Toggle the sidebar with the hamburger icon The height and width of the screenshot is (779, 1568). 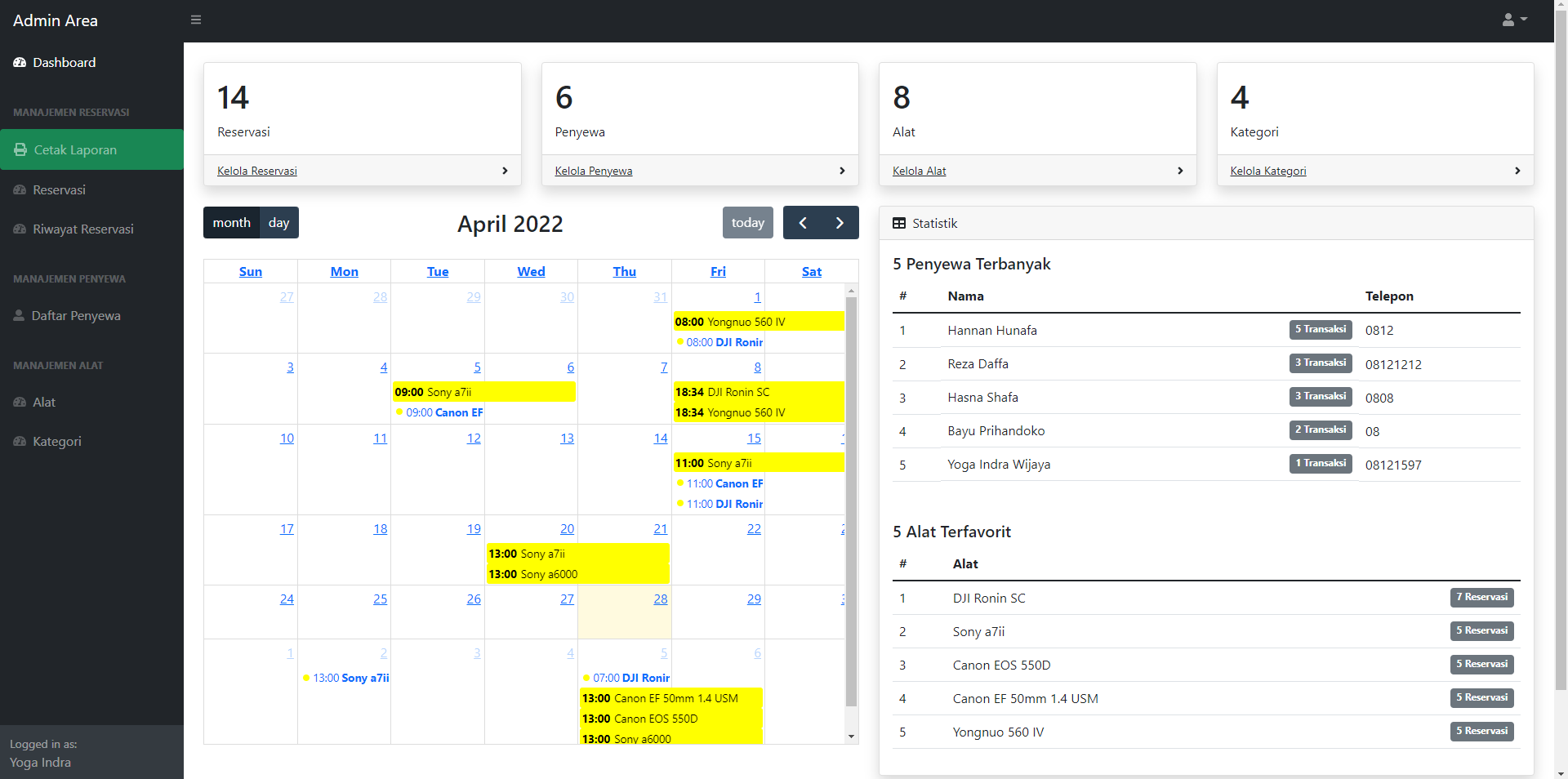pos(196,20)
